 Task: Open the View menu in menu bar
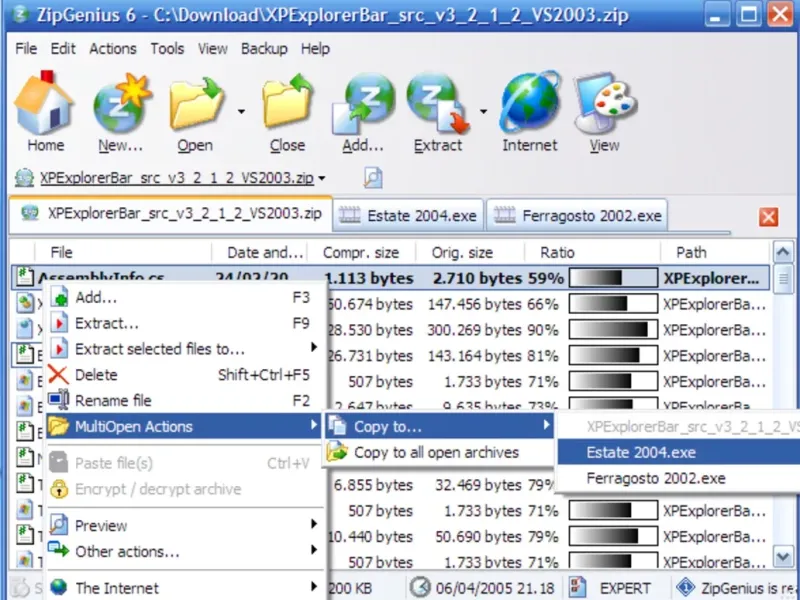pyautogui.click(x=213, y=48)
